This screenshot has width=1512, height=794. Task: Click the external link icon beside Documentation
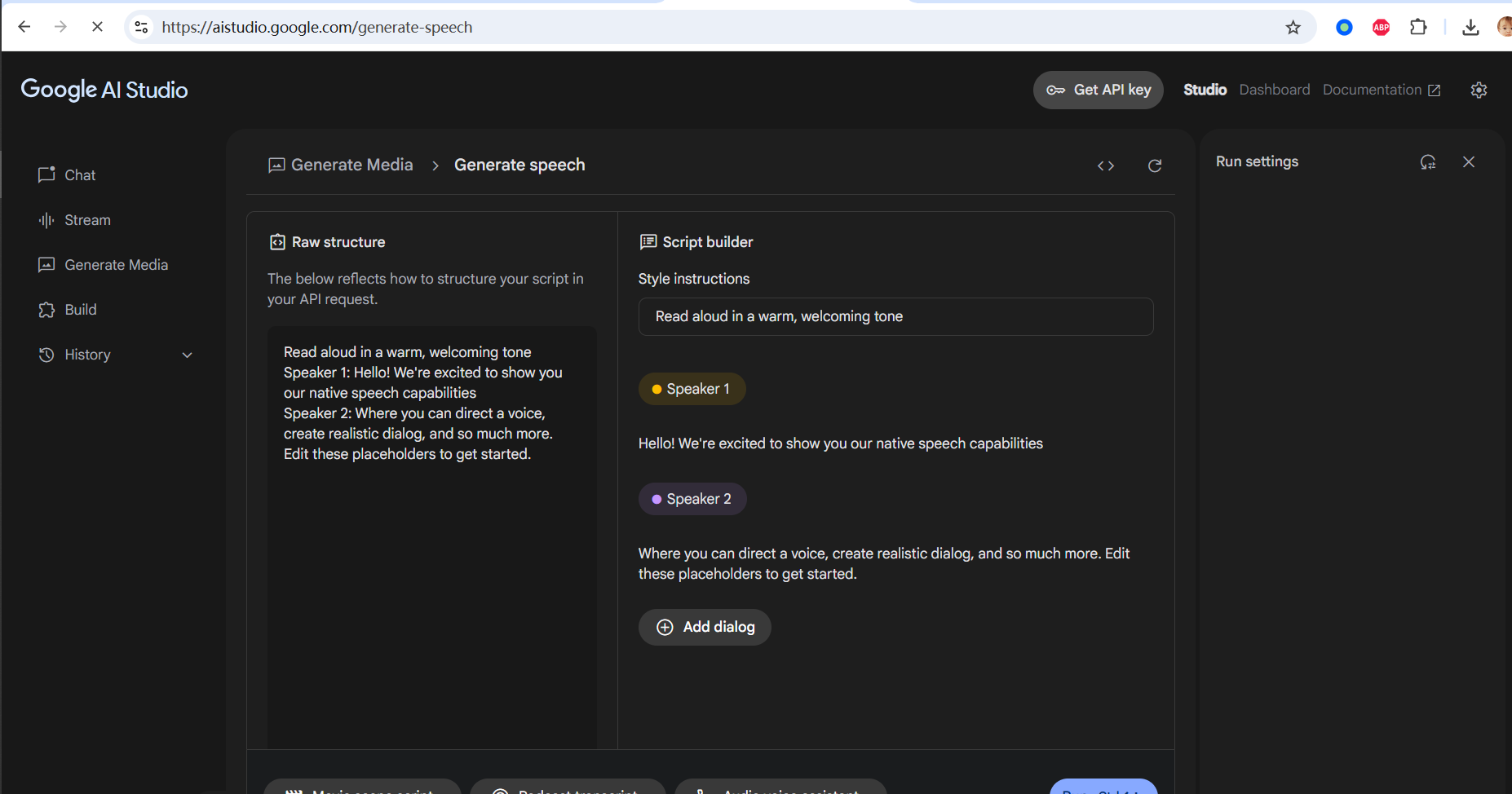pyautogui.click(x=1434, y=90)
